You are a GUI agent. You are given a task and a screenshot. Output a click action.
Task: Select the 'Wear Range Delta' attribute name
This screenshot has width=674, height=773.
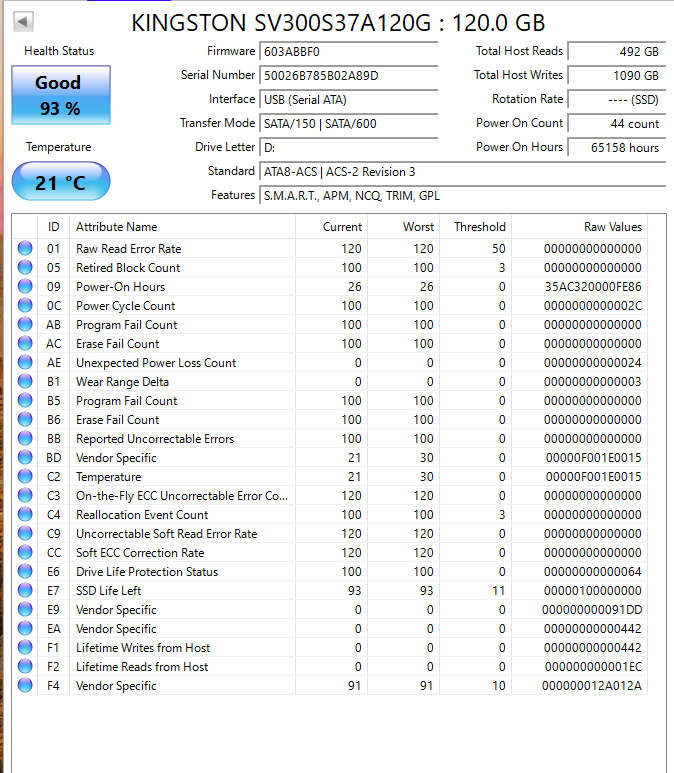click(x=122, y=382)
